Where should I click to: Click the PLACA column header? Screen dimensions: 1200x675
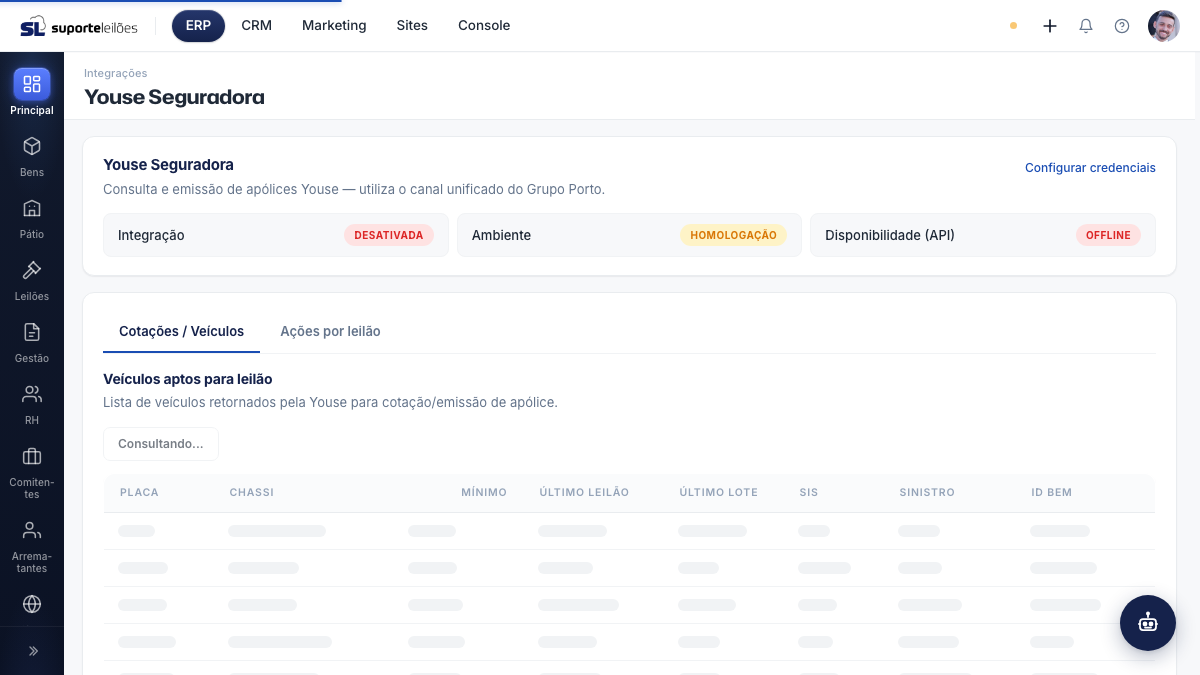[139, 492]
